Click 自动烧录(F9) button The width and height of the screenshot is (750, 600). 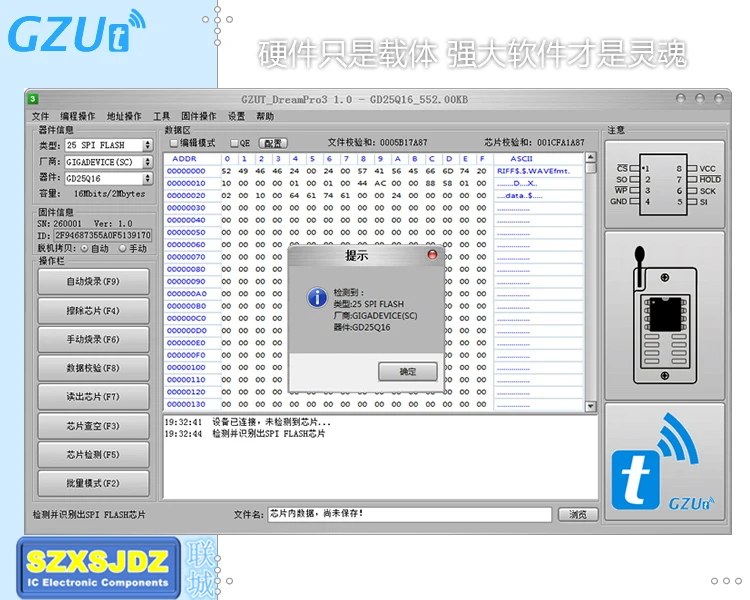pos(93,281)
